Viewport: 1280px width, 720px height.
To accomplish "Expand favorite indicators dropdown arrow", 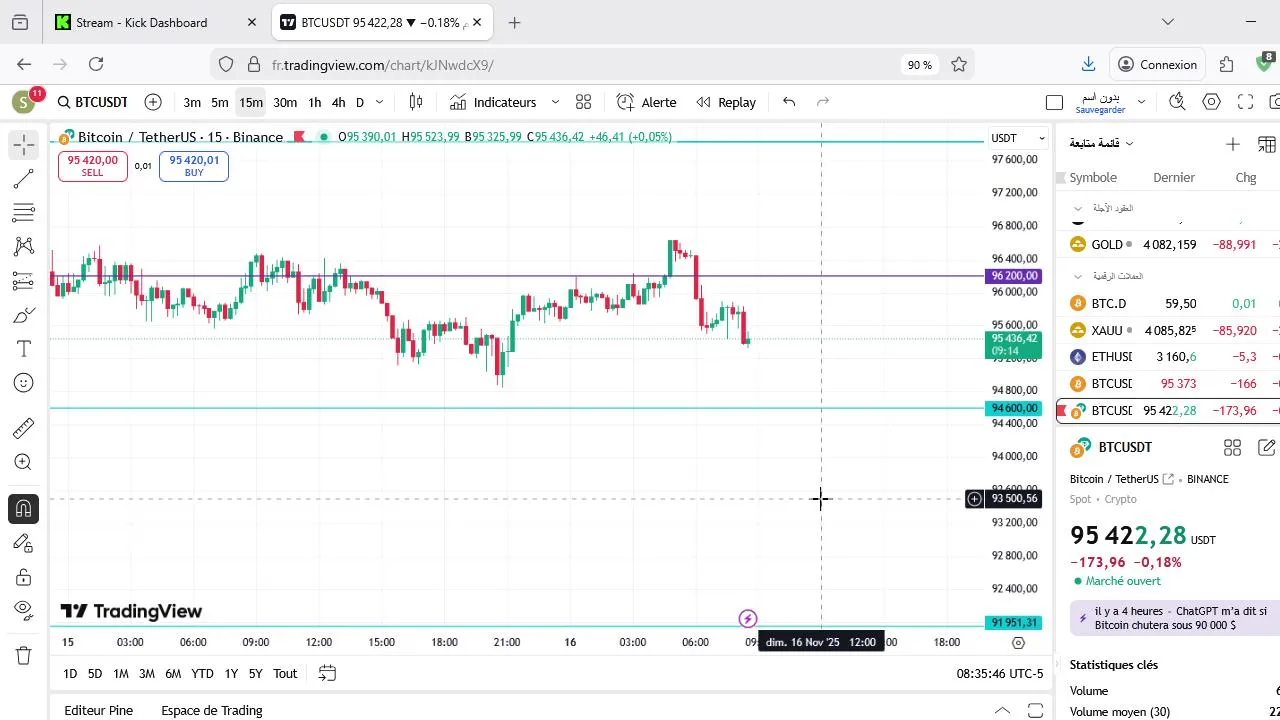I will click(x=555, y=102).
